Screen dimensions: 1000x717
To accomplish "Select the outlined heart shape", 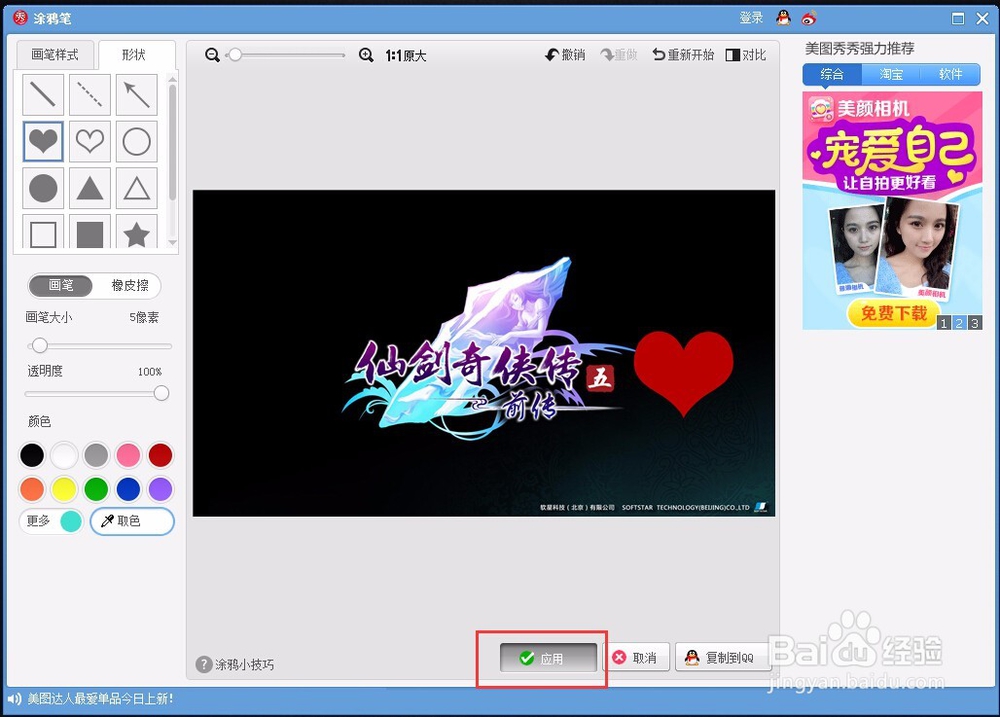I will click(90, 141).
